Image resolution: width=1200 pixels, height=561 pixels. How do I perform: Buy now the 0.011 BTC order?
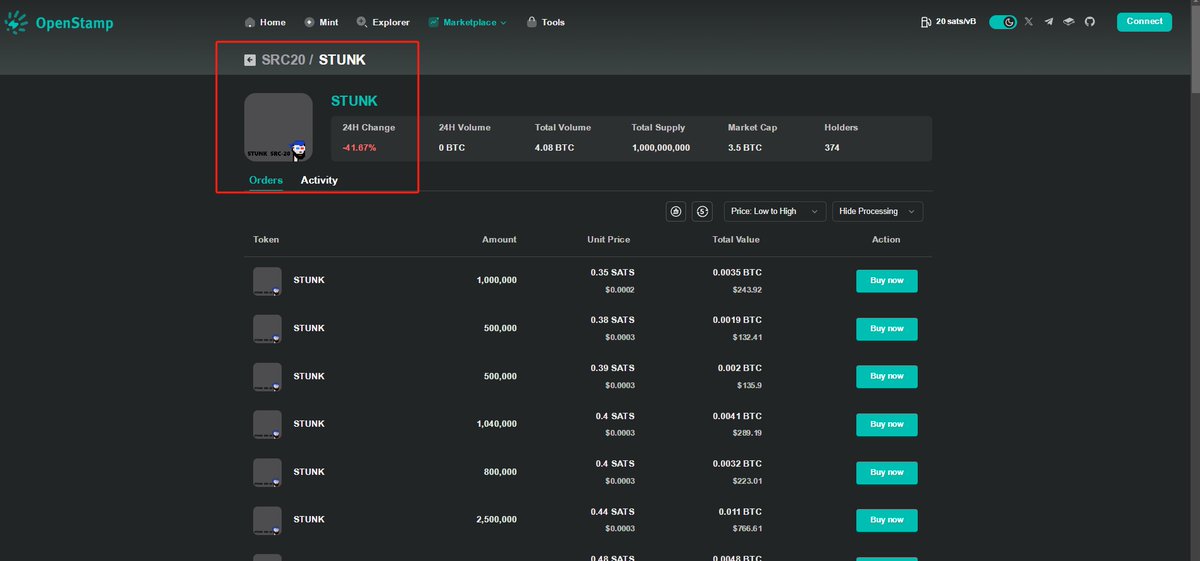(x=886, y=520)
